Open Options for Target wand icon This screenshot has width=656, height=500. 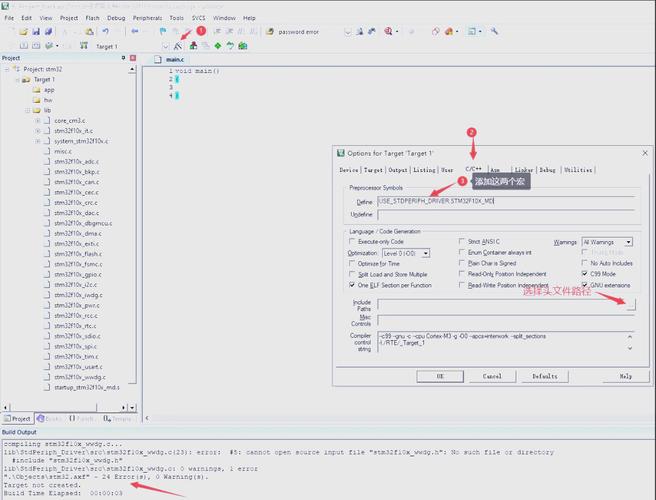point(178,46)
